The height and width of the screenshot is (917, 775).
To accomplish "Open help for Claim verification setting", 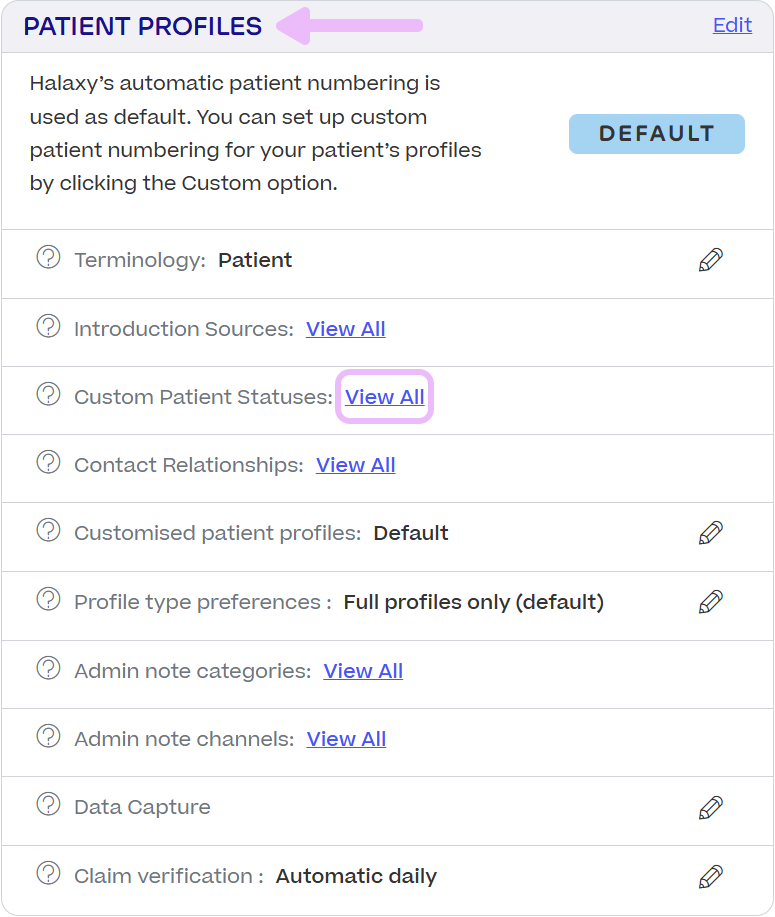I will (48, 874).
